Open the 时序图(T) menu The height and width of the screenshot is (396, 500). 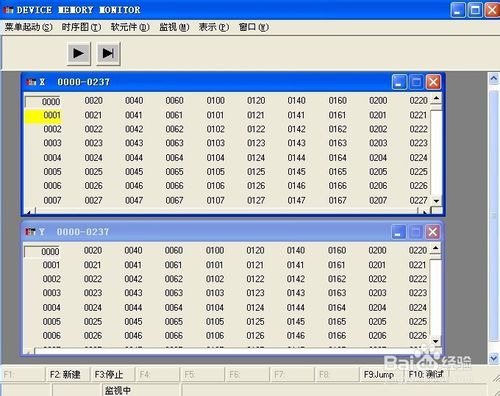81,27
